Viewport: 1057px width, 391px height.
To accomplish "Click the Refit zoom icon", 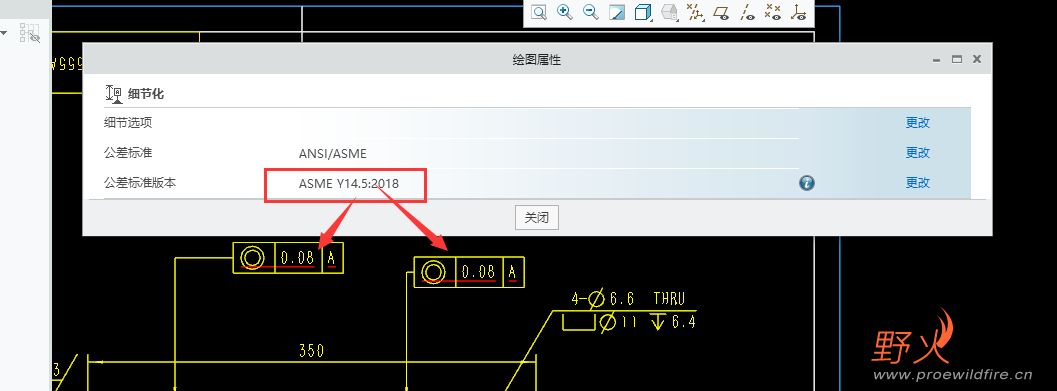I will [538, 12].
